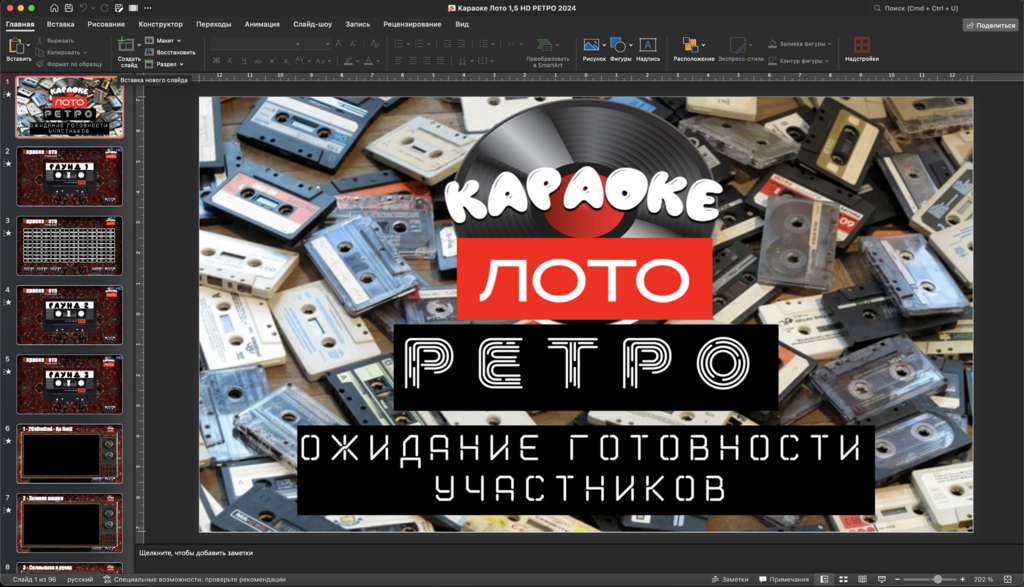Open the Рецензирование tab
1024x587 pixels.
tap(412, 24)
